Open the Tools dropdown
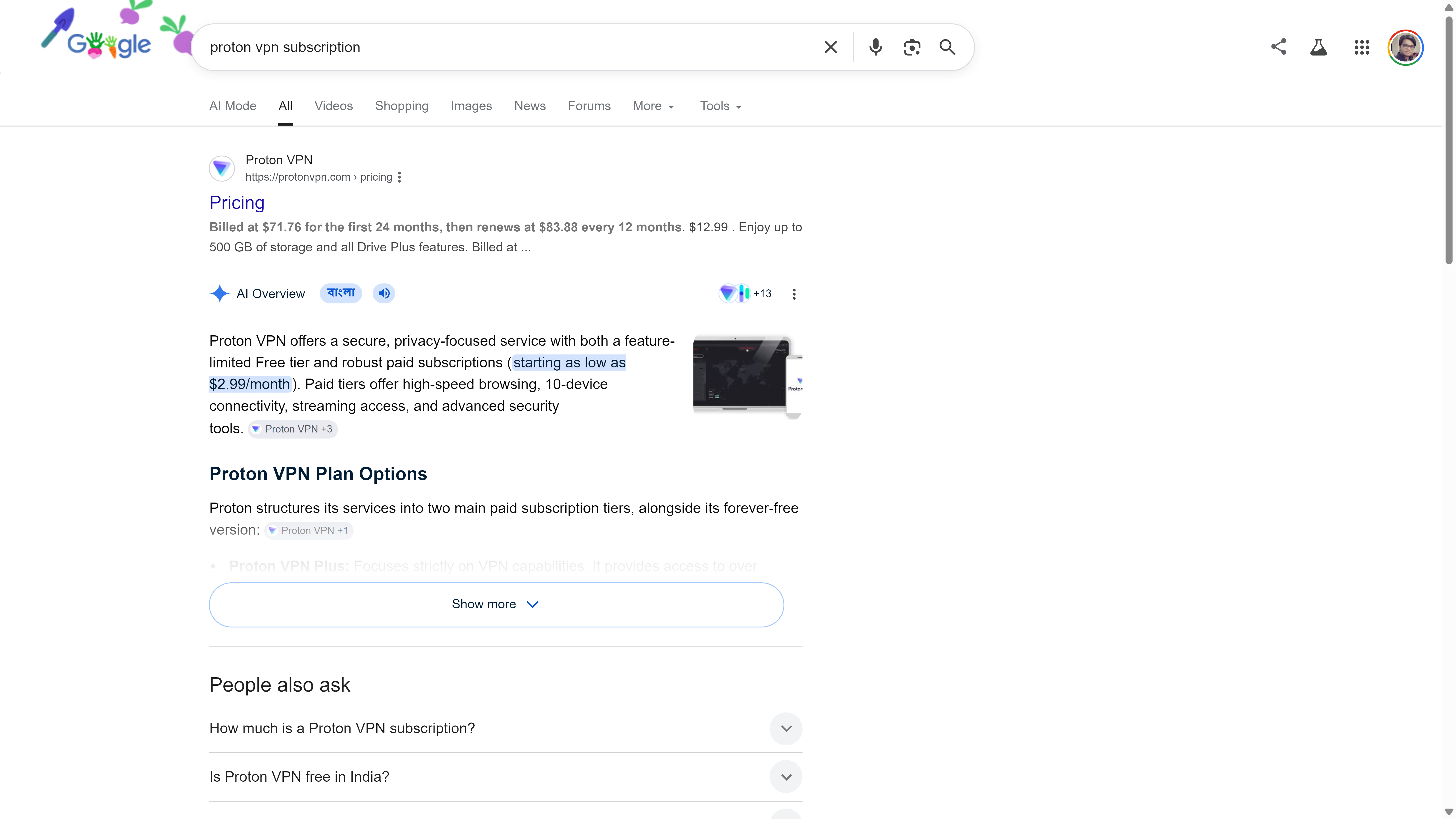Image resolution: width=1456 pixels, height=819 pixels. (x=721, y=106)
